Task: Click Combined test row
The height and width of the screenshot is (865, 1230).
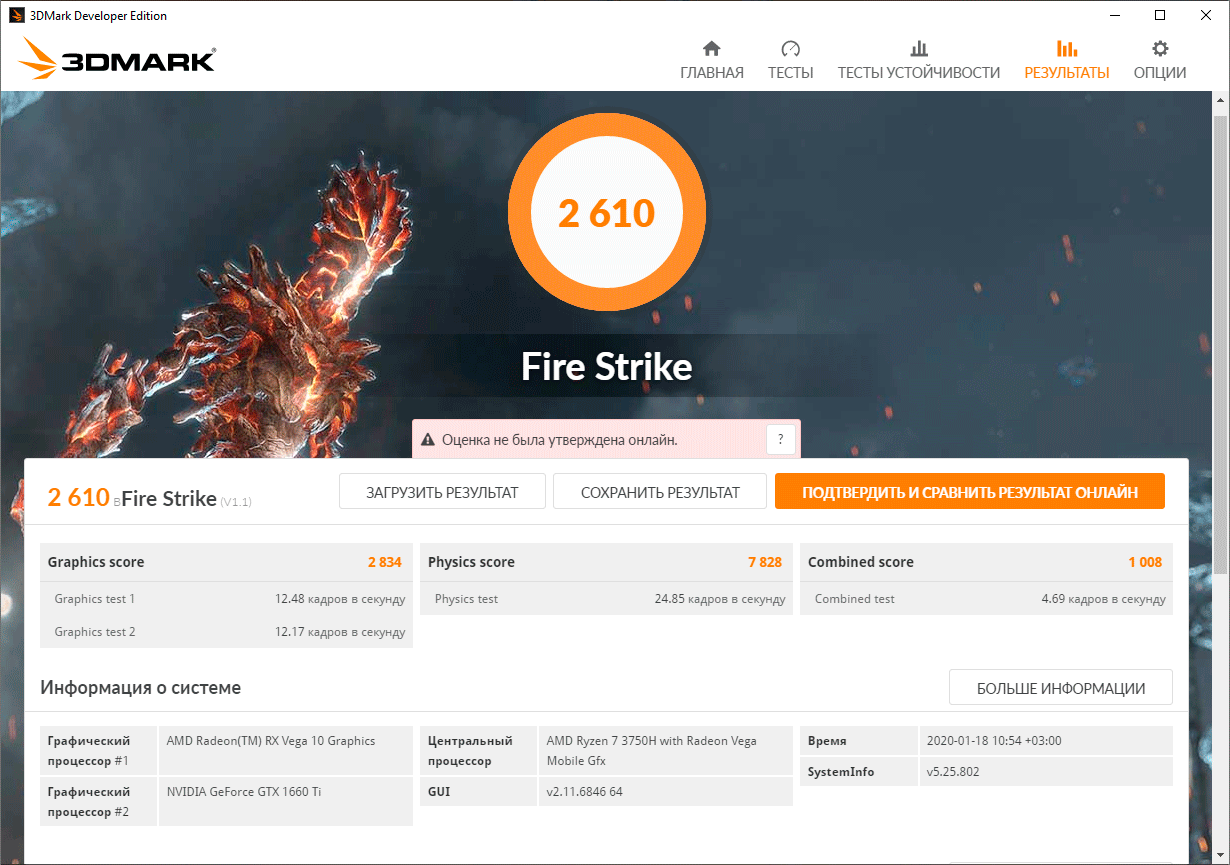Action: (x=987, y=599)
